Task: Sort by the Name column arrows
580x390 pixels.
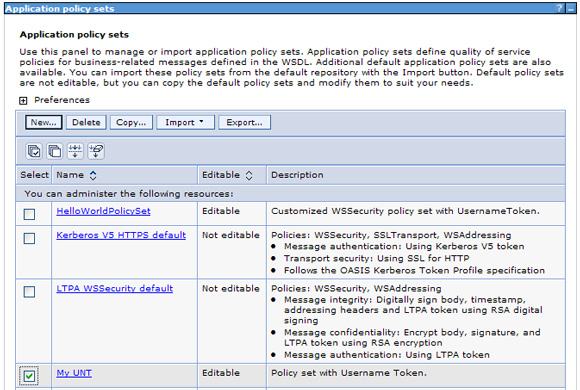Action: click(93, 175)
